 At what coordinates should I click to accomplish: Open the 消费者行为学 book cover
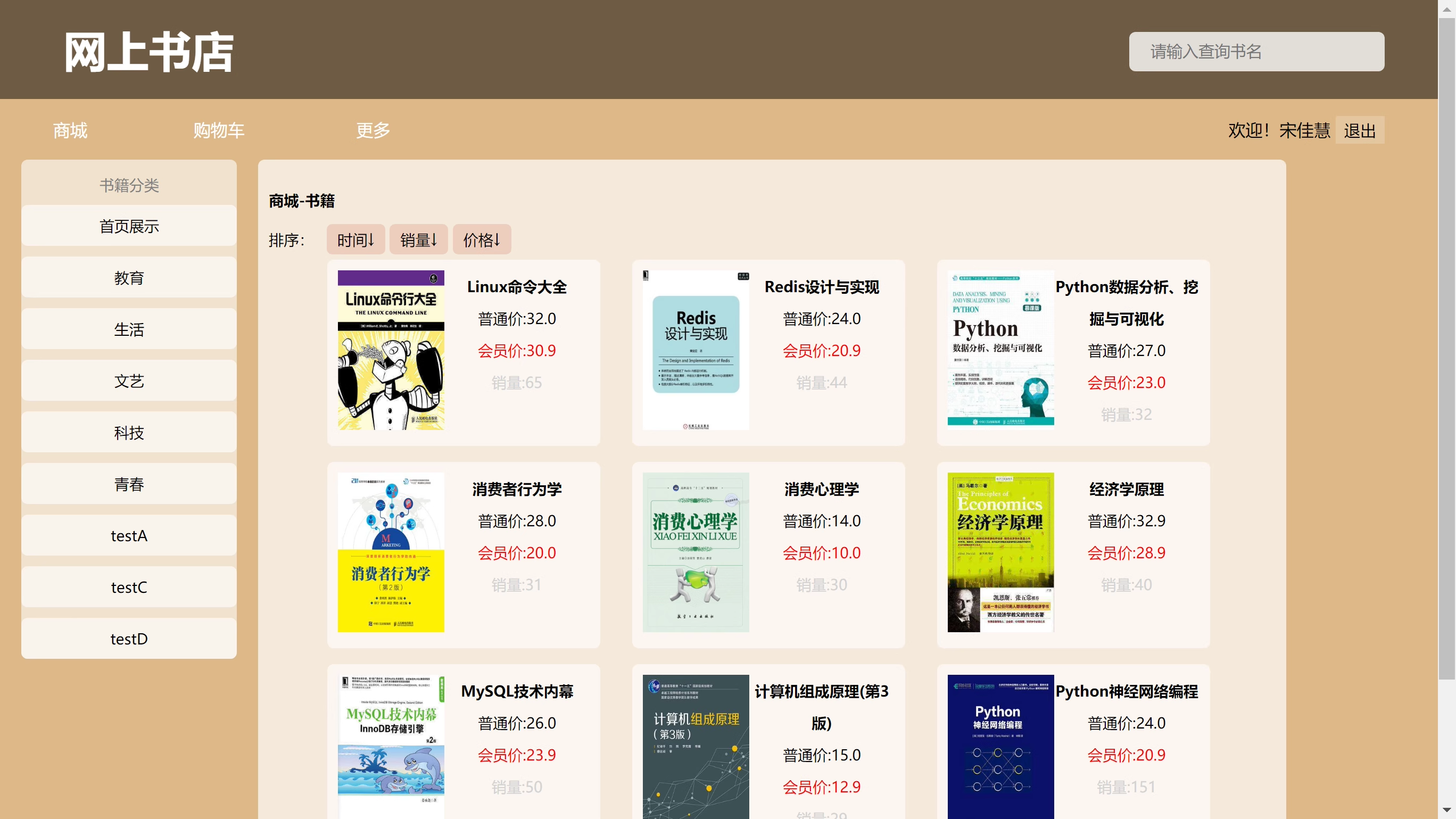[391, 552]
